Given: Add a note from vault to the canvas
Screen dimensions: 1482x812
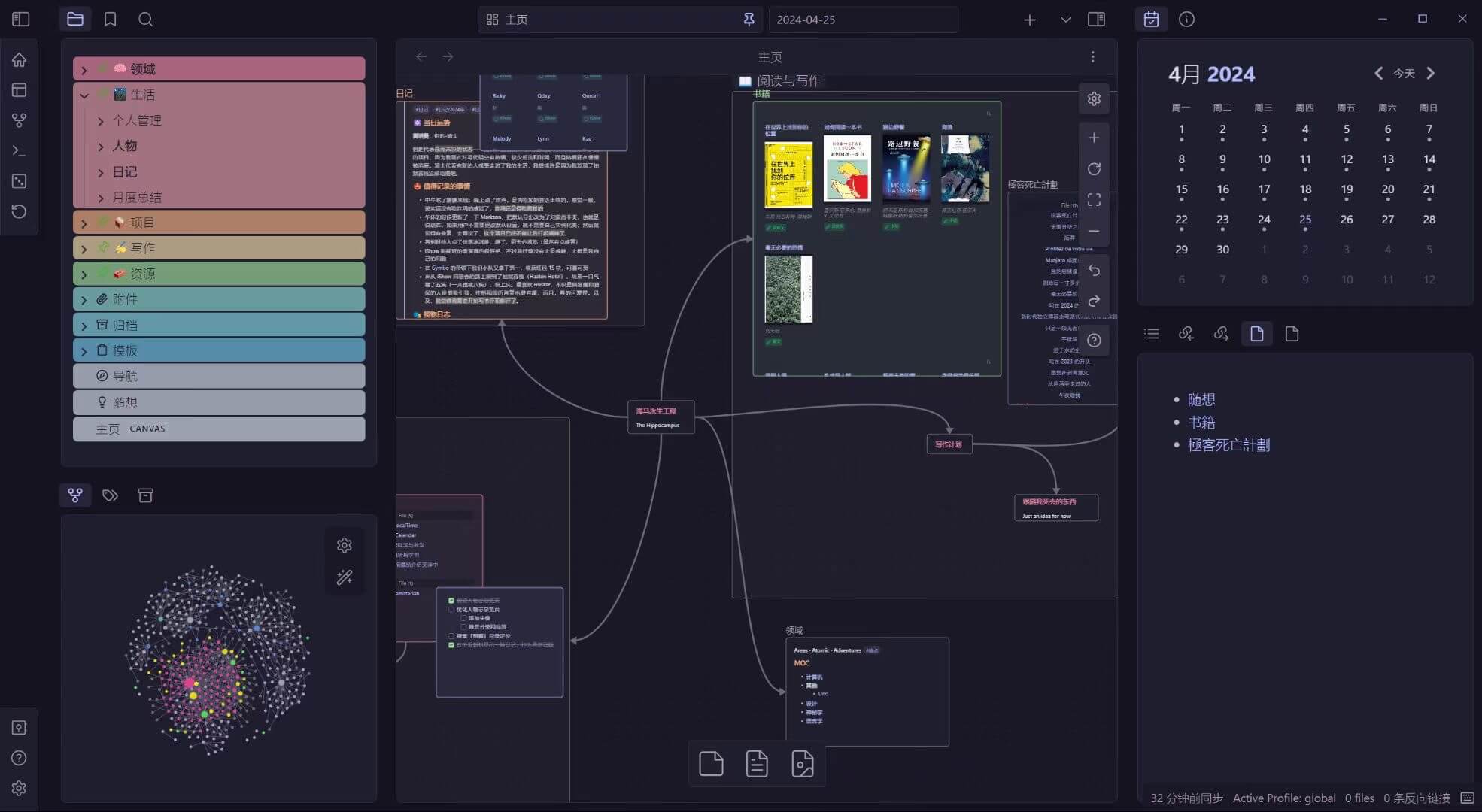Looking at the screenshot, I should coord(757,764).
